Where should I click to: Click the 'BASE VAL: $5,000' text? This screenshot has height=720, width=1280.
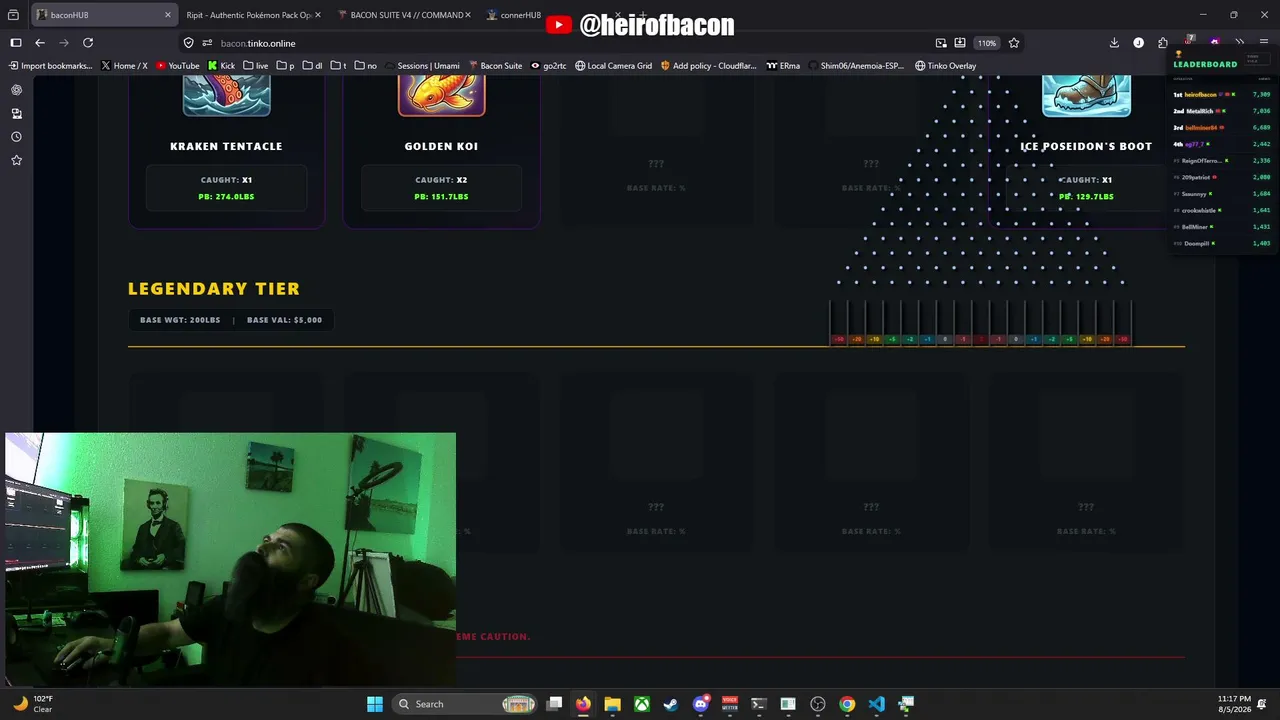[284, 320]
